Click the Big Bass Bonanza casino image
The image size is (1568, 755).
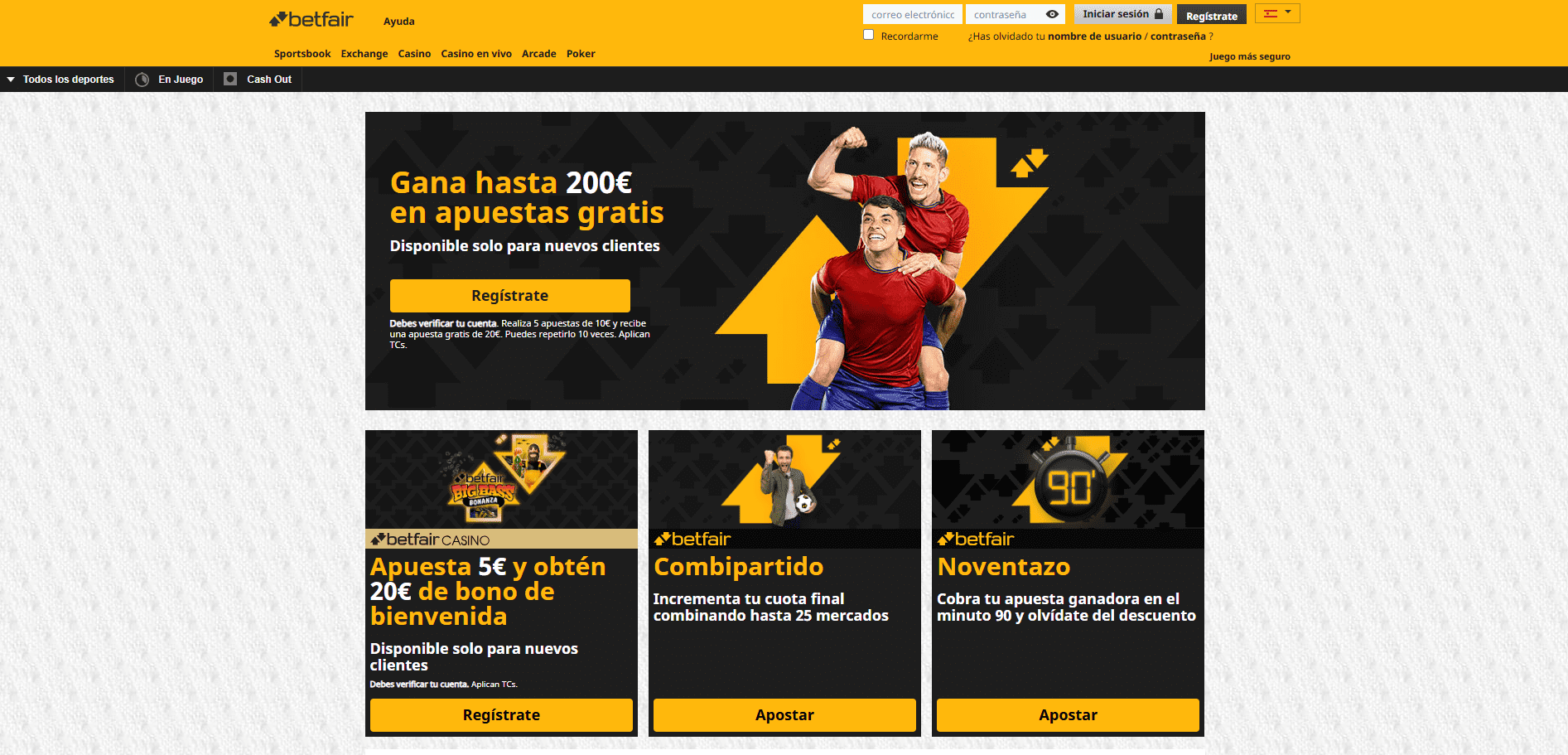pyautogui.click(x=502, y=478)
